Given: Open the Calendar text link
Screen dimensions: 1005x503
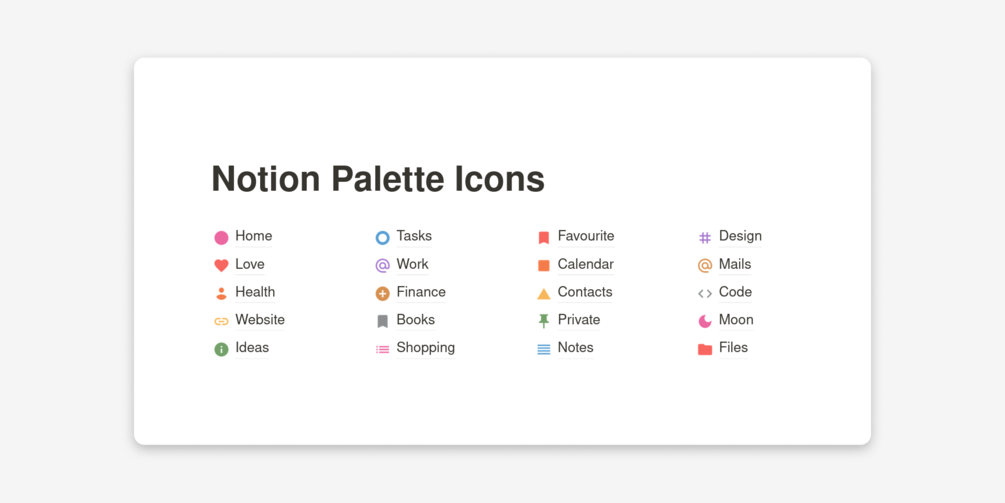Looking at the screenshot, I should tap(585, 264).
